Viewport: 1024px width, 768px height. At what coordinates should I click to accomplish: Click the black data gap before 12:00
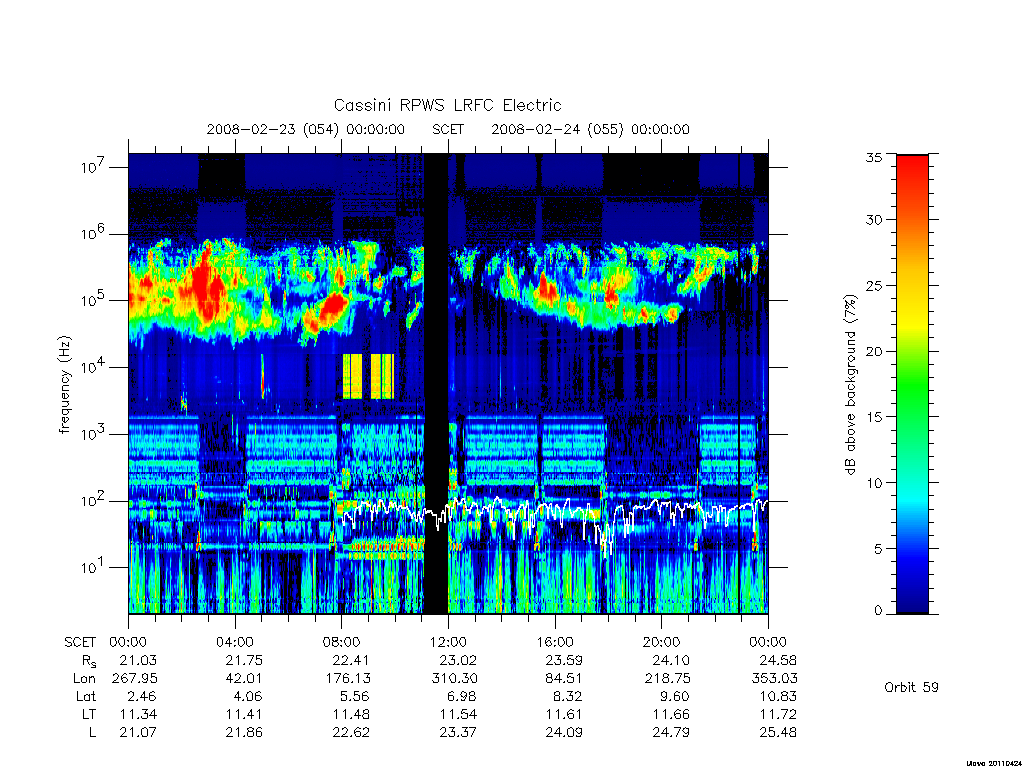436,383
